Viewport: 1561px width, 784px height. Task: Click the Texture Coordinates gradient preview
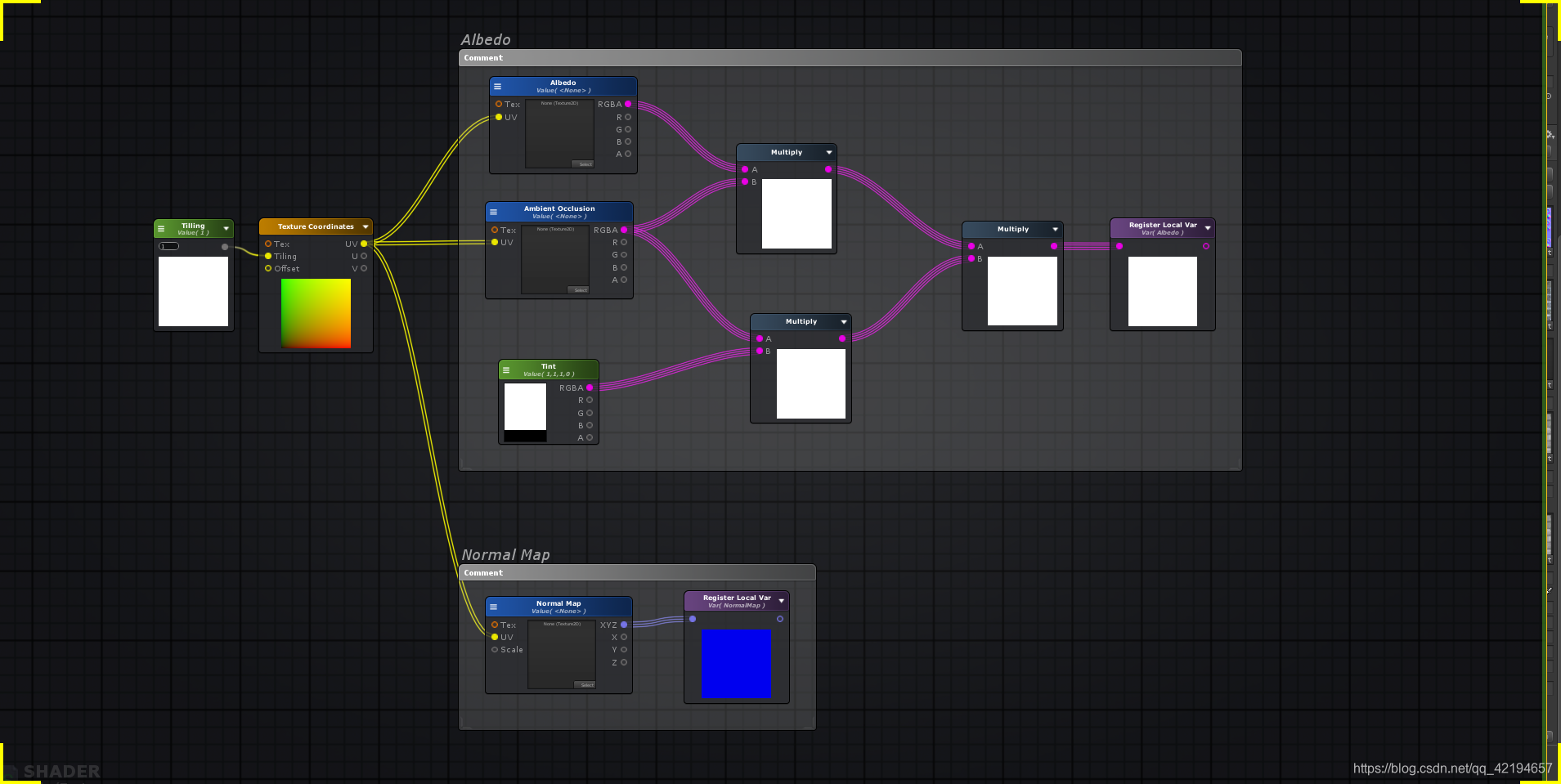coord(316,313)
